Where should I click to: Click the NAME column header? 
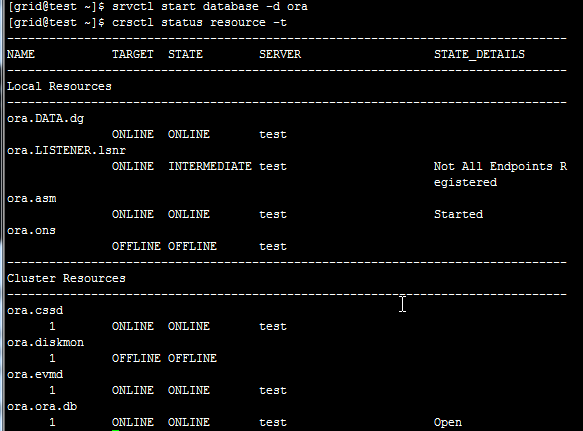21,54
